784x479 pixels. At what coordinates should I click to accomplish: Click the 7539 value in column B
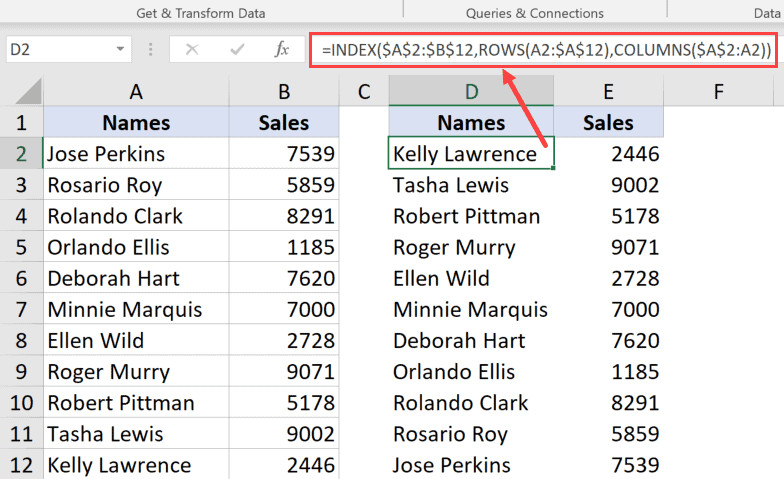[x=310, y=154]
